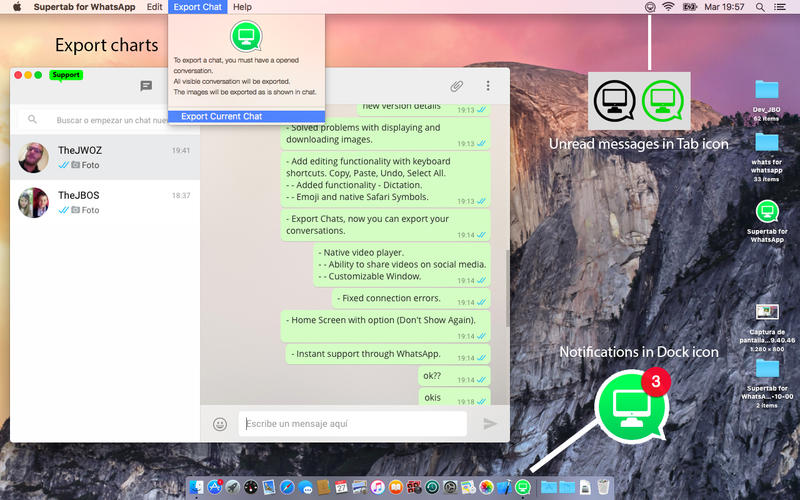
Task: Click message 'Solved problems with displaying'
Action: click(x=385, y=134)
